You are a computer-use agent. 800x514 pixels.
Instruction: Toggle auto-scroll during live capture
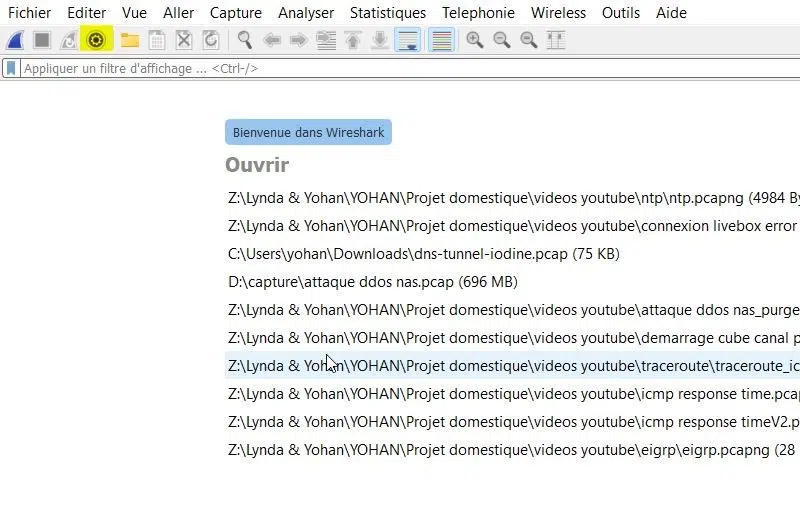tap(408, 40)
